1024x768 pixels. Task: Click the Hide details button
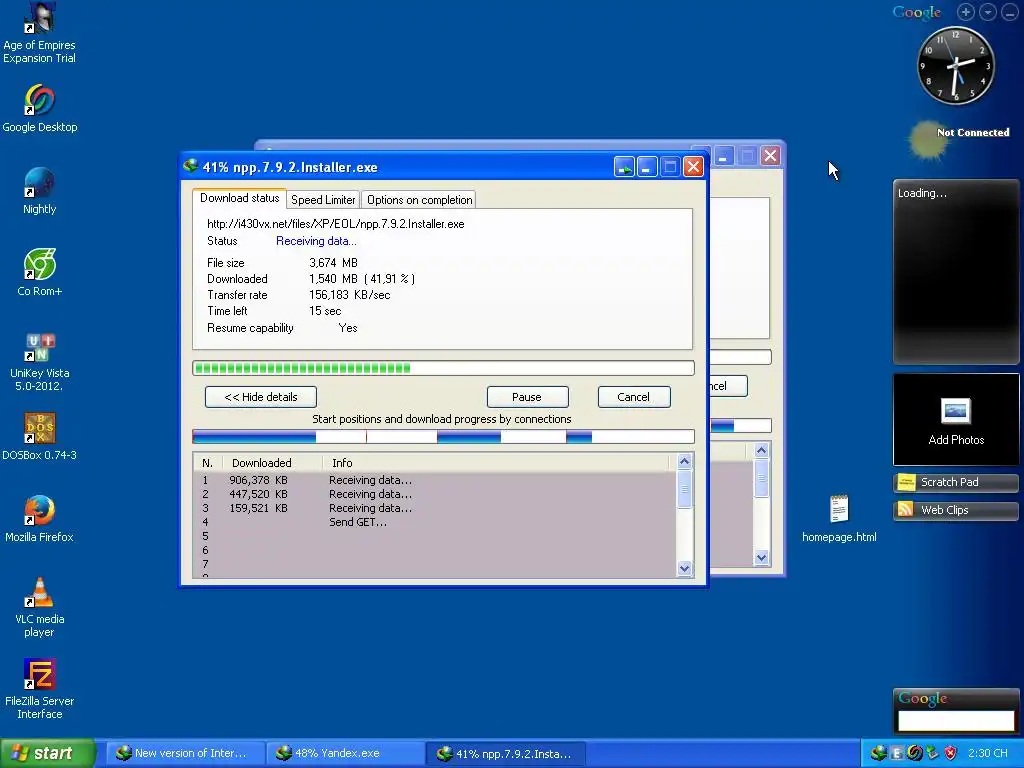261,397
